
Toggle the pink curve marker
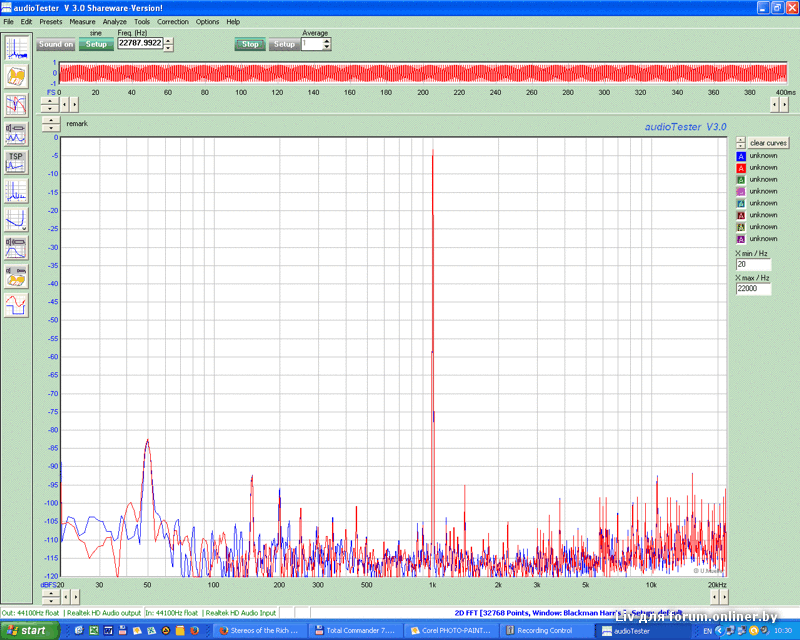click(741, 191)
